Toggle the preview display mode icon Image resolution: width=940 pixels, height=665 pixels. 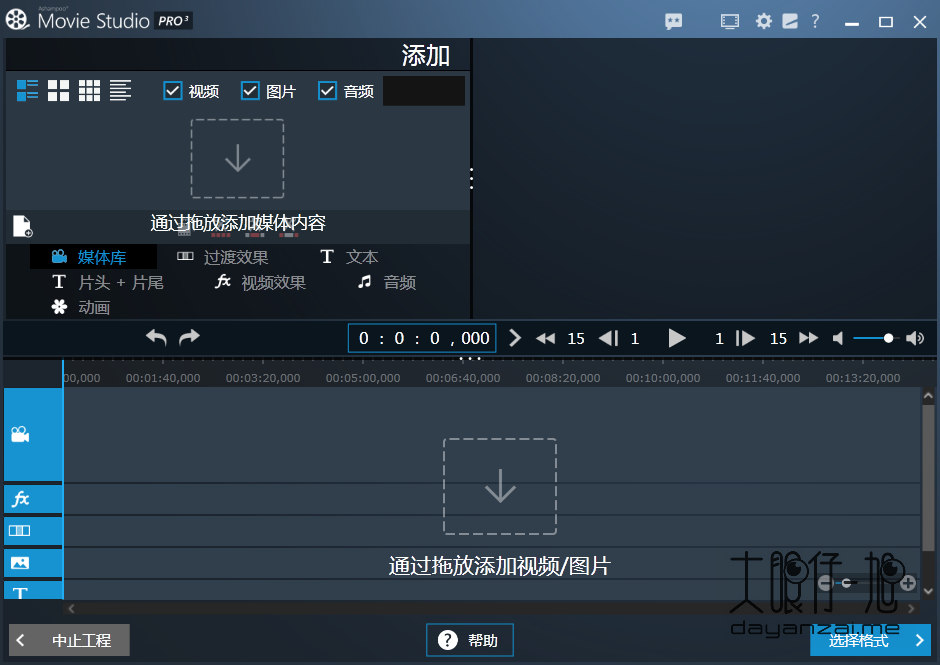pos(730,22)
